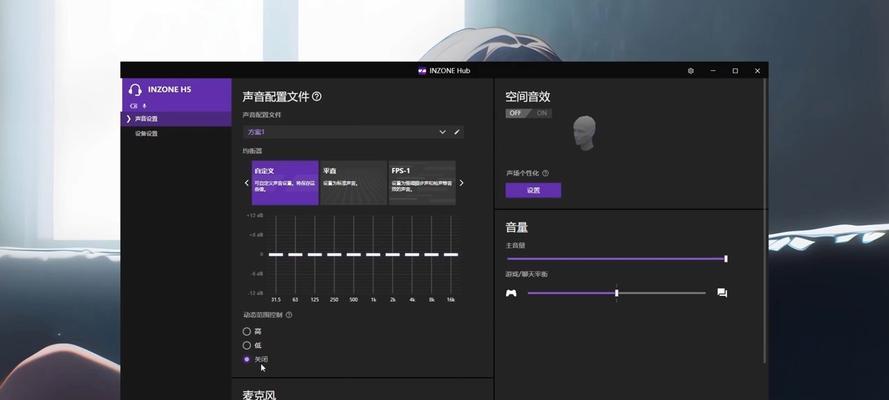The image size is (889, 400).
Task: Click the 3D head model image
Action: (x=584, y=133)
